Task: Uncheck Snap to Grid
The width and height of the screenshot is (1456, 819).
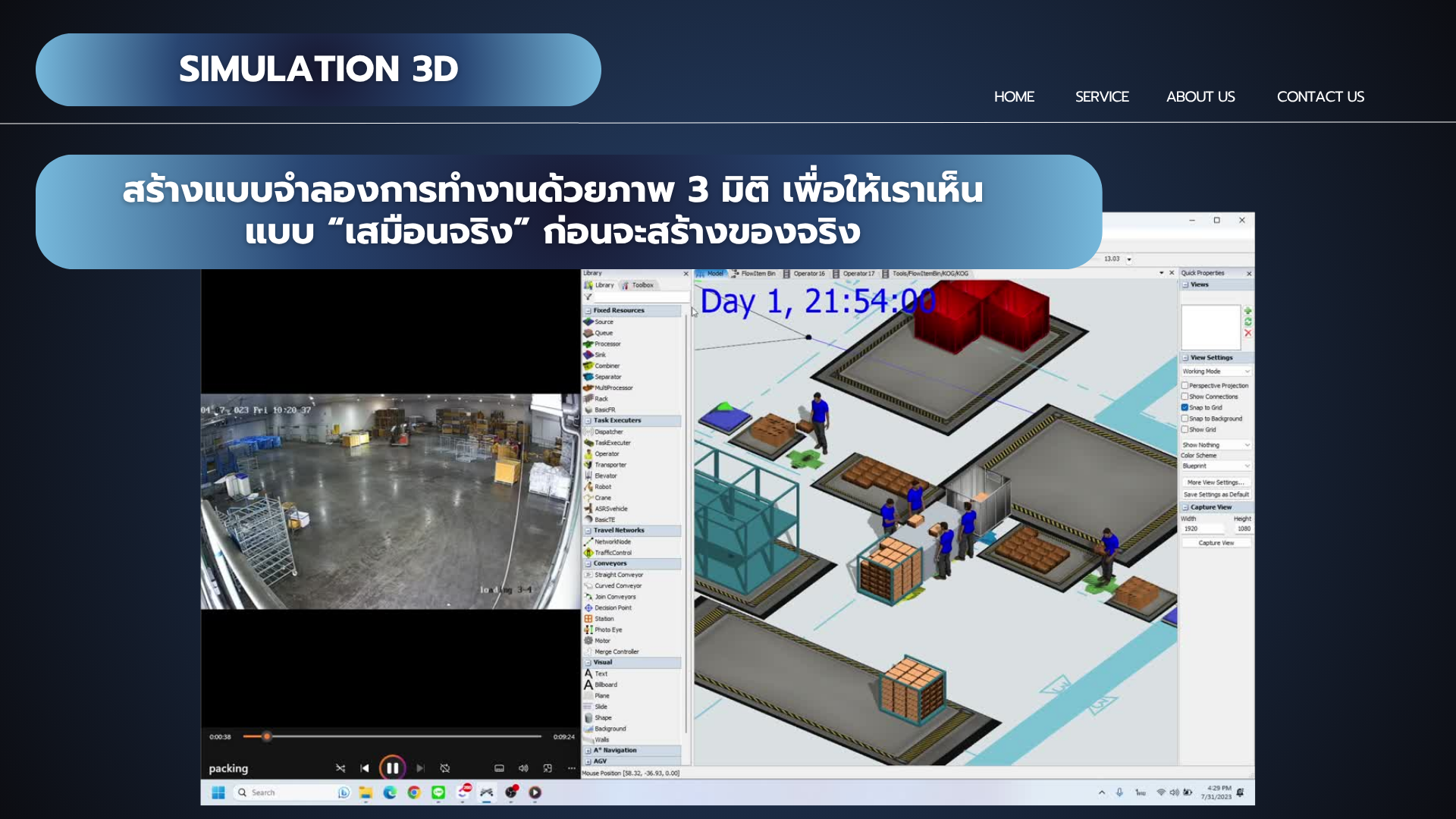Action: tap(1185, 407)
